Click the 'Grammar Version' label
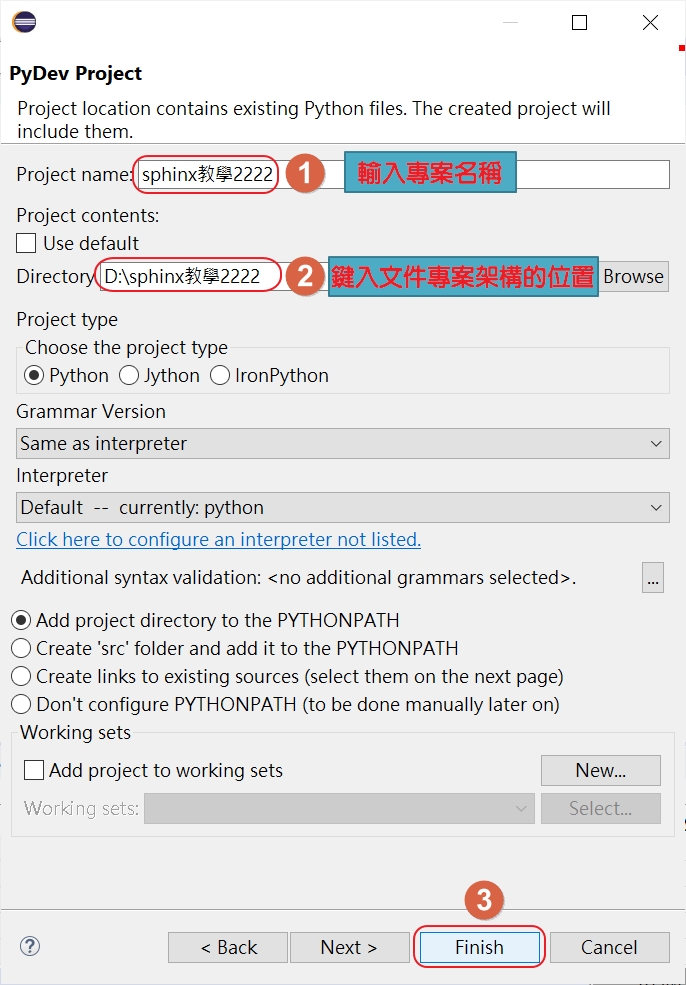686x985 pixels. (91, 411)
